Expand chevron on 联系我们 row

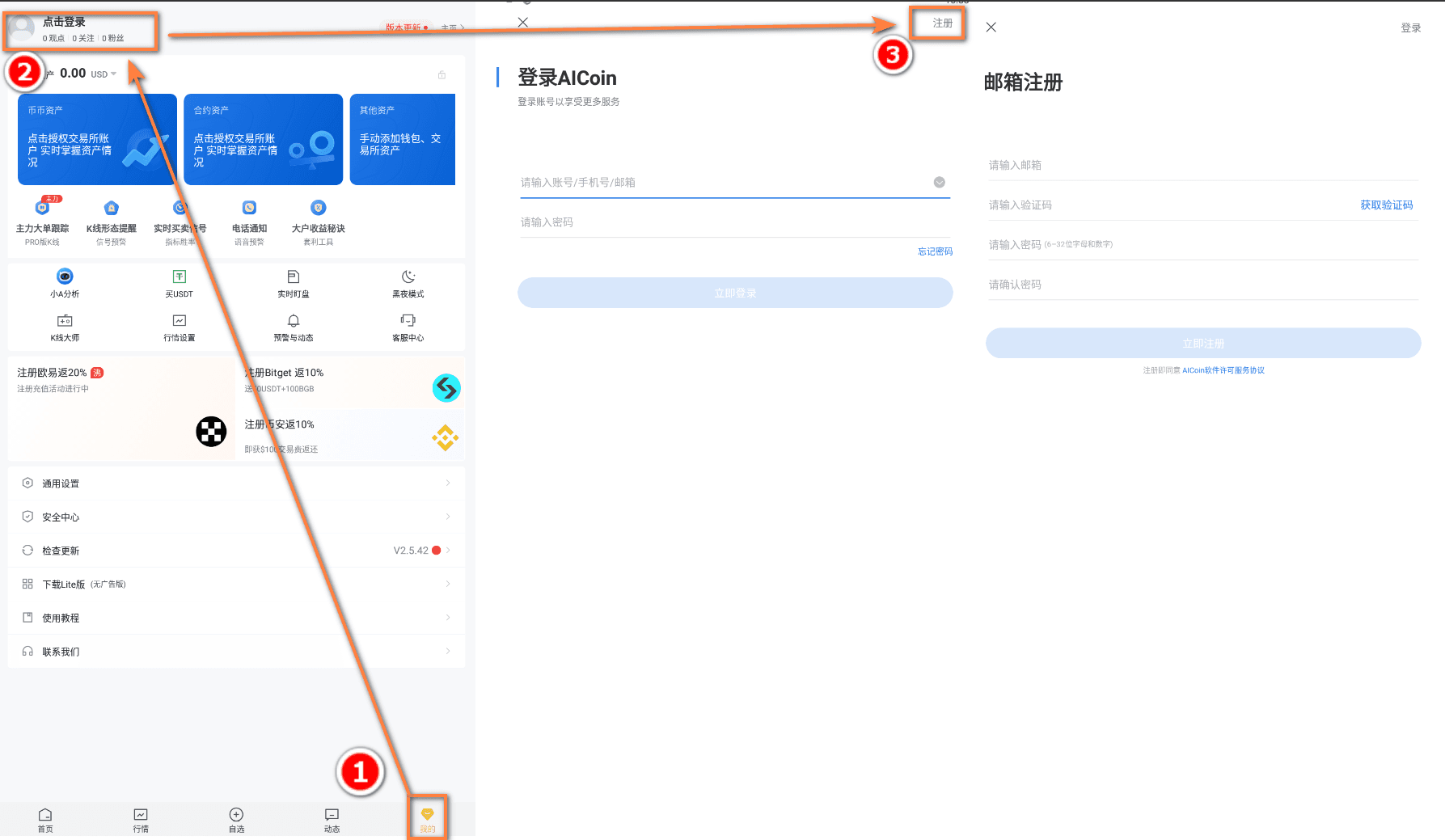coord(448,651)
